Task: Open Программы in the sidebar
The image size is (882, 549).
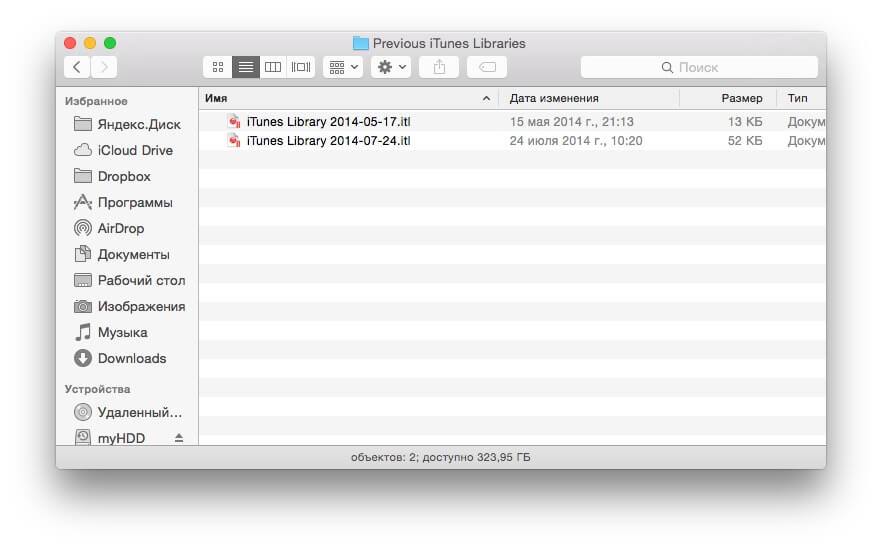Action: coord(127,202)
